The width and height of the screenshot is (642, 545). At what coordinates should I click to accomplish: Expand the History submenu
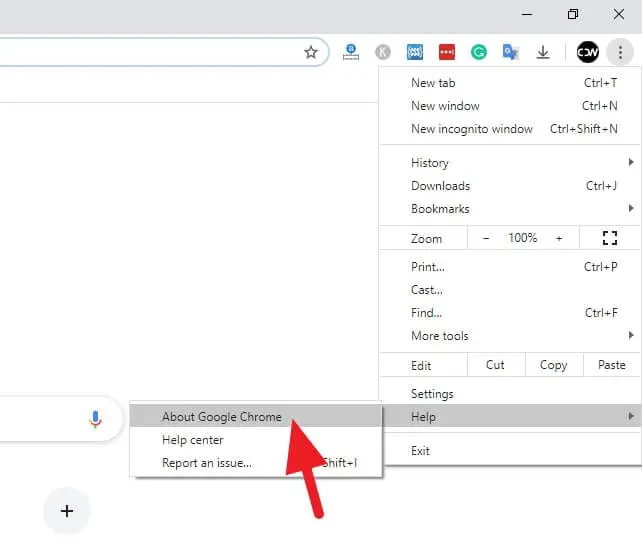click(x=510, y=163)
